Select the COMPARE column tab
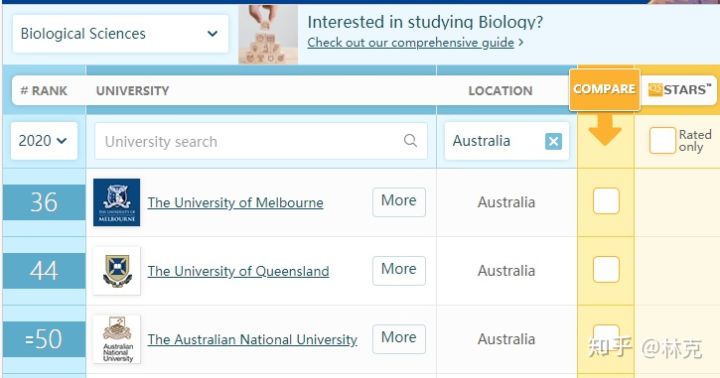This screenshot has width=720, height=378. 604,89
